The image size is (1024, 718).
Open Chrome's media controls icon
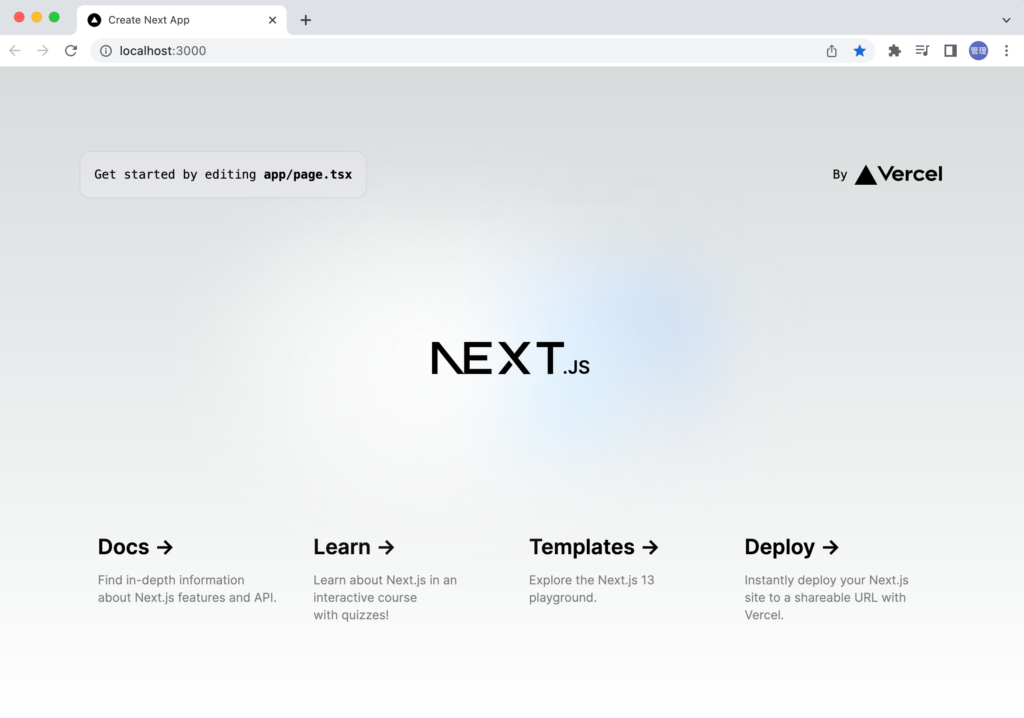[922, 50]
